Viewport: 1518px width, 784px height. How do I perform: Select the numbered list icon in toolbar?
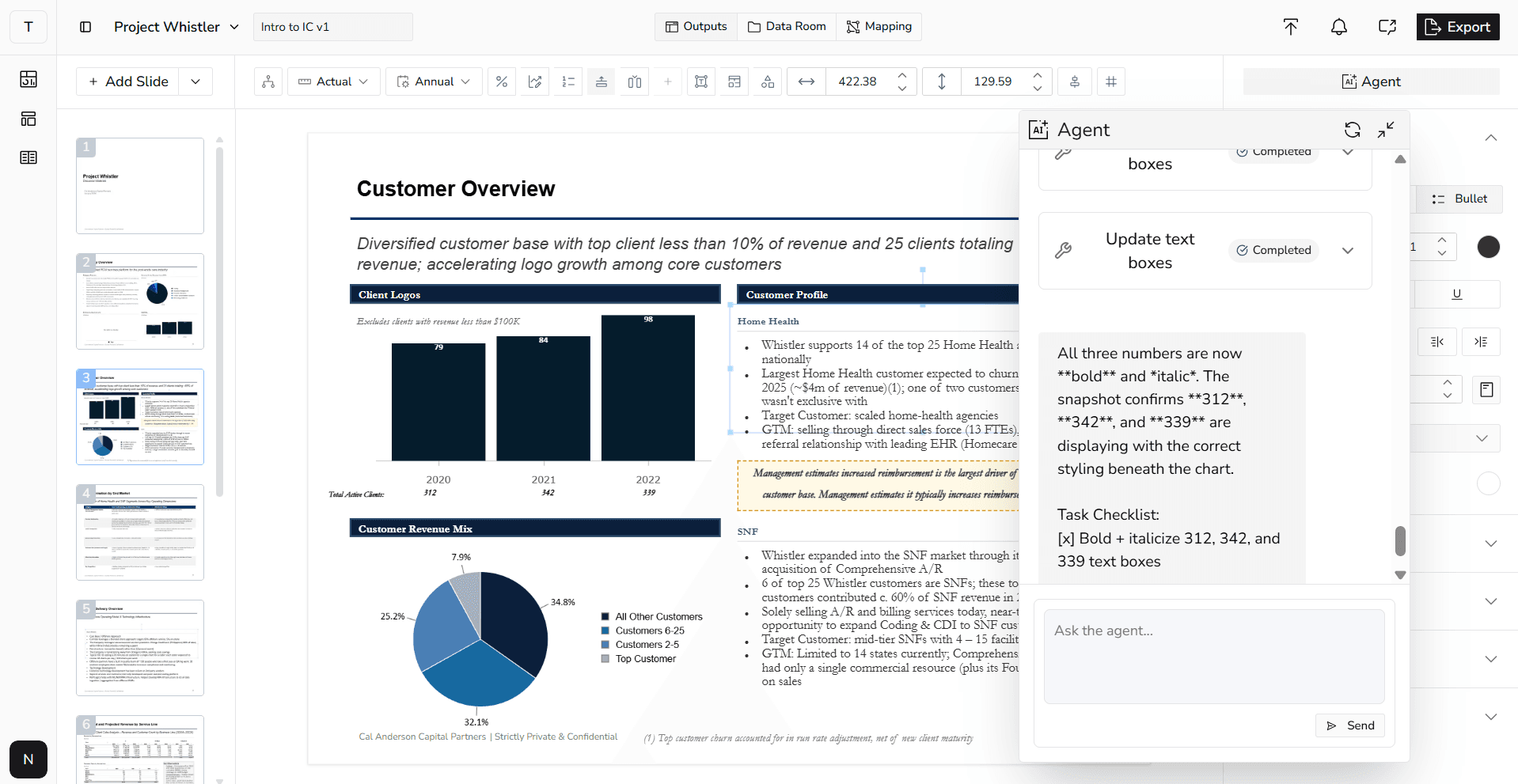(567, 81)
